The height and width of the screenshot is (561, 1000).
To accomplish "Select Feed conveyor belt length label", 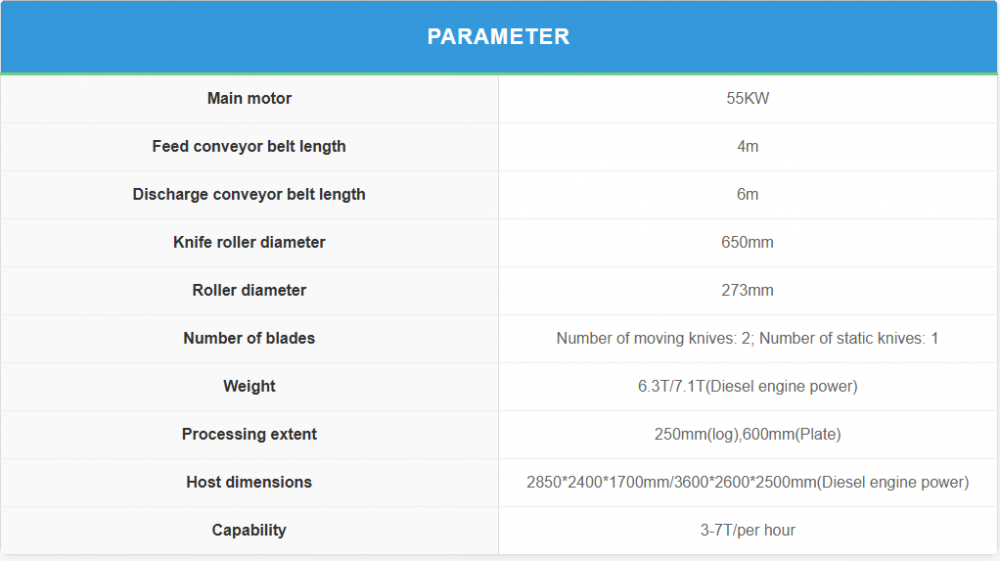I will point(249,146).
